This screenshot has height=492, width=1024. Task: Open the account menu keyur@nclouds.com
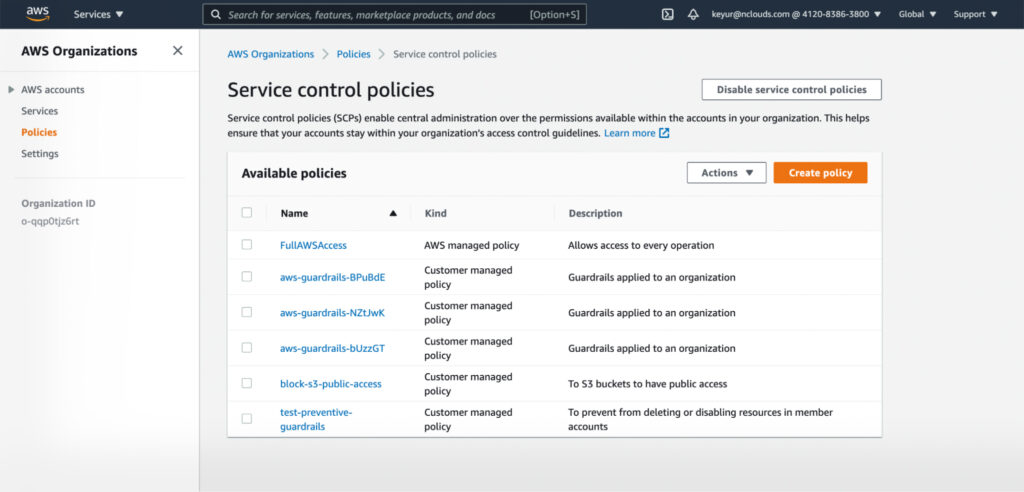[x=795, y=14]
